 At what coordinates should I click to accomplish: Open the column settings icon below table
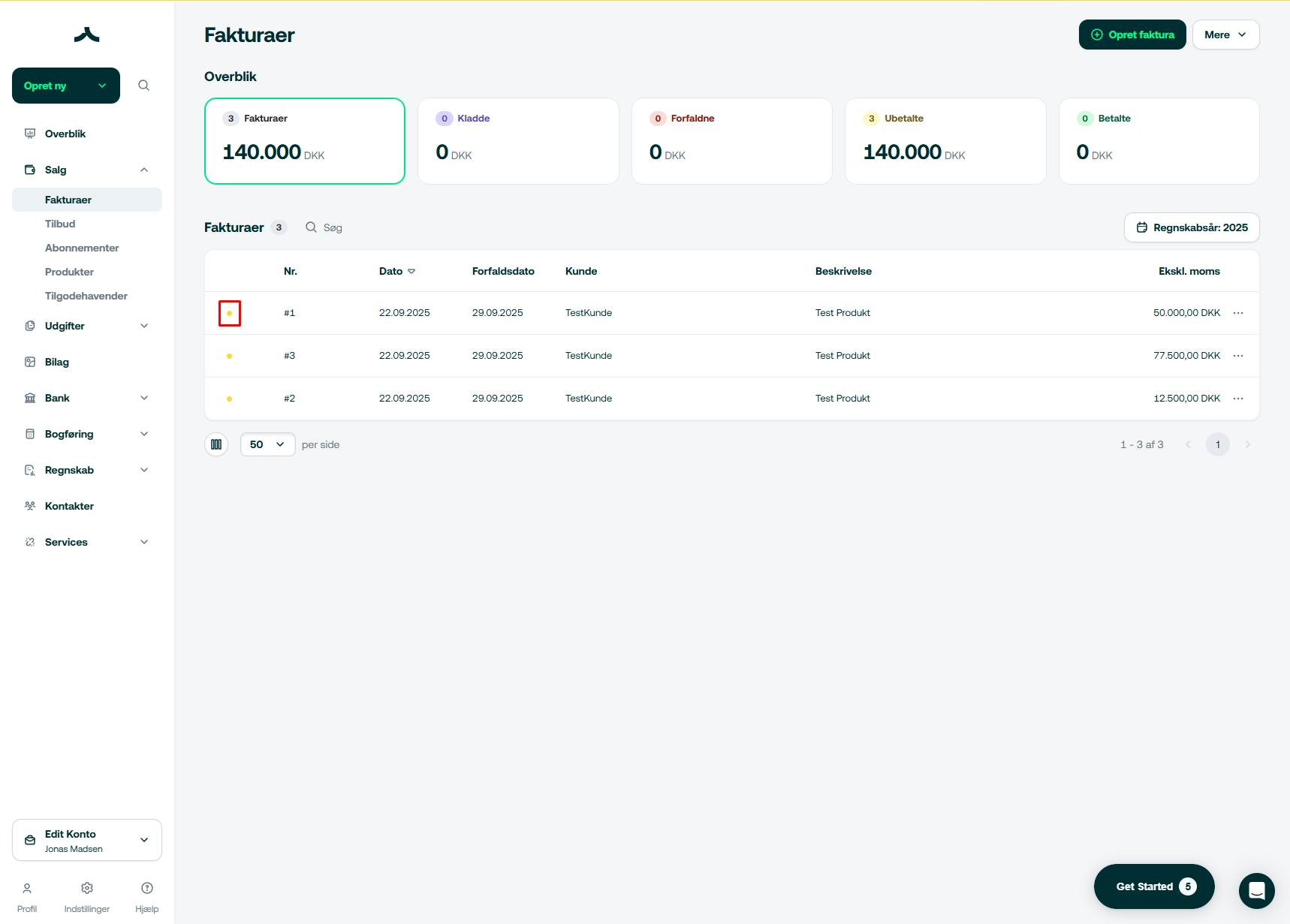216,444
